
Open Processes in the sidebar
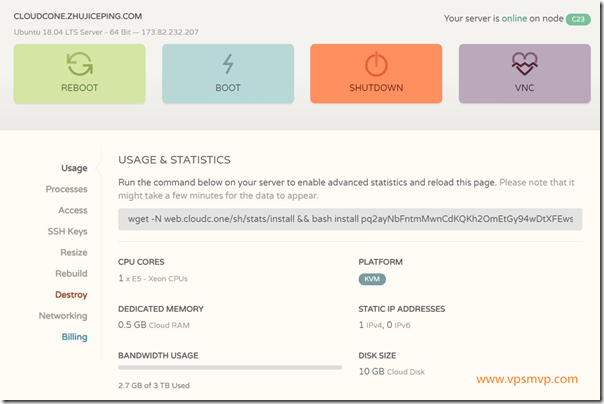[66, 189]
